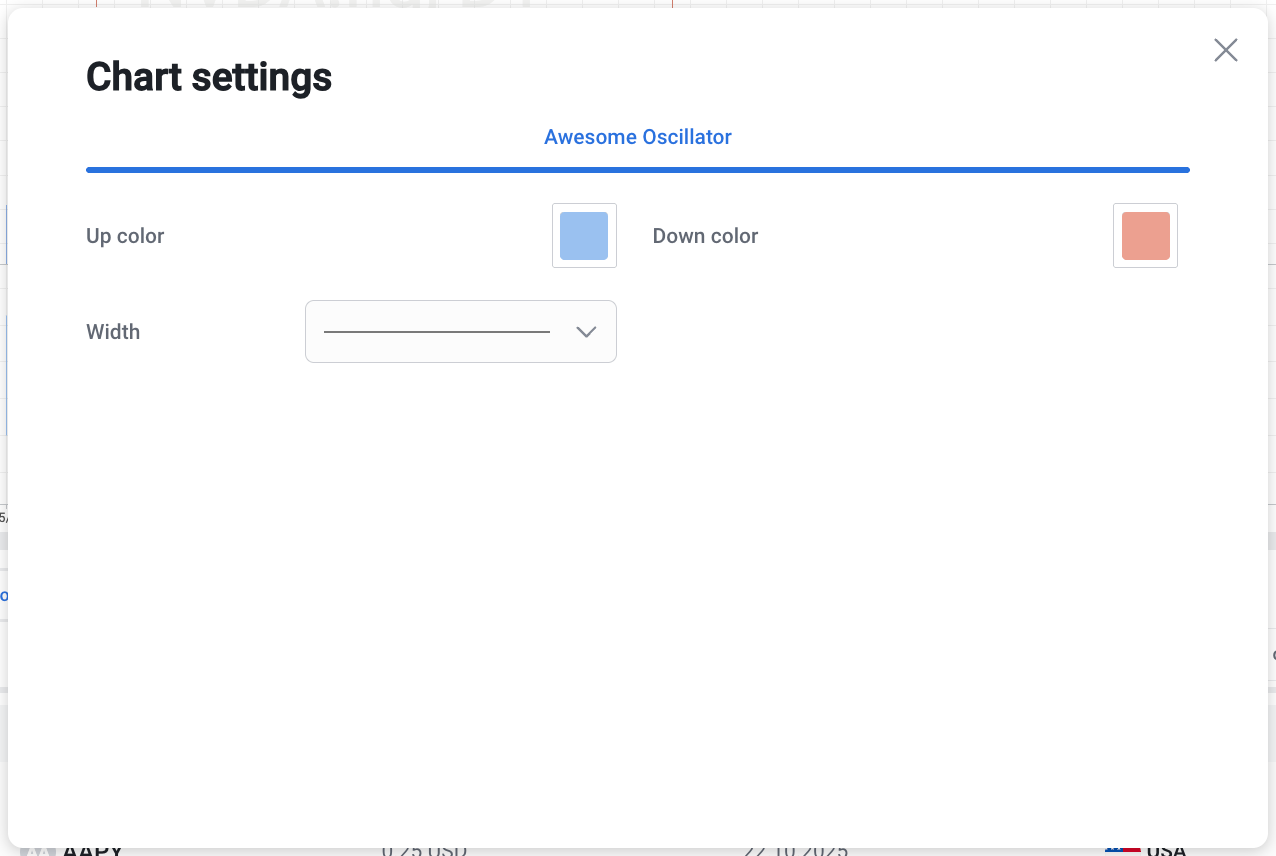The image size is (1276, 856).
Task: Click the Up color label
Action: [x=125, y=236]
